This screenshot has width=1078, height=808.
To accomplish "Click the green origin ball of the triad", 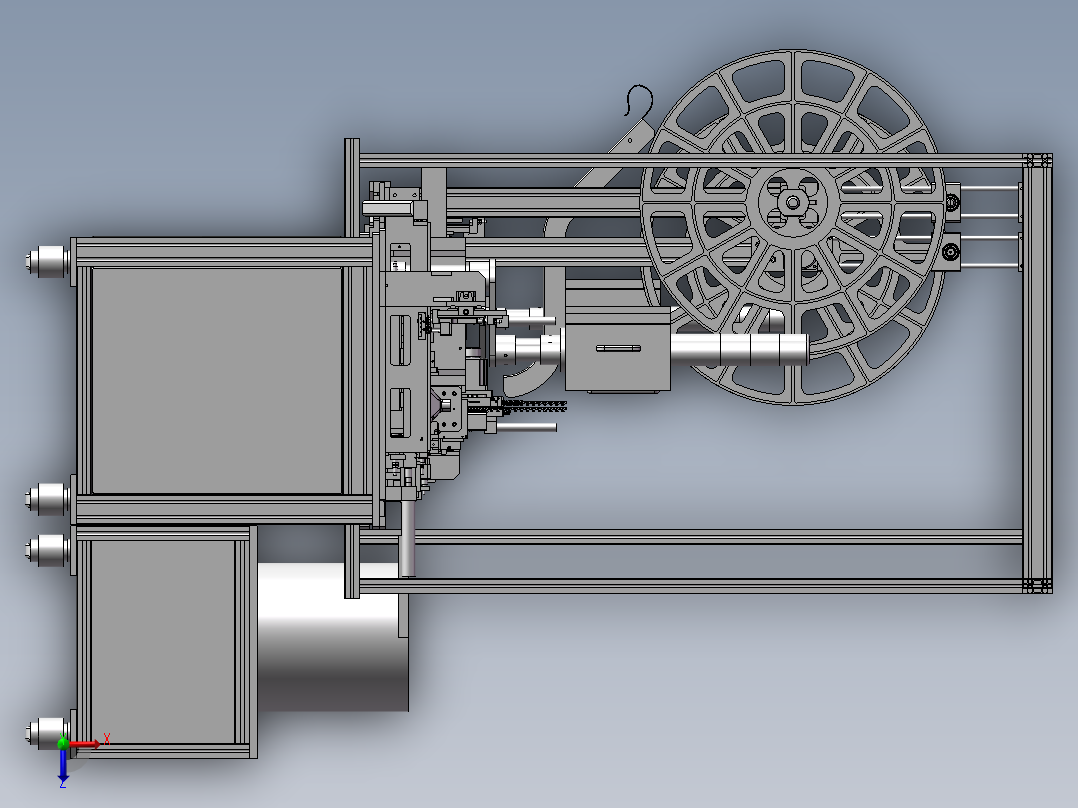I will tap(63, 743).
